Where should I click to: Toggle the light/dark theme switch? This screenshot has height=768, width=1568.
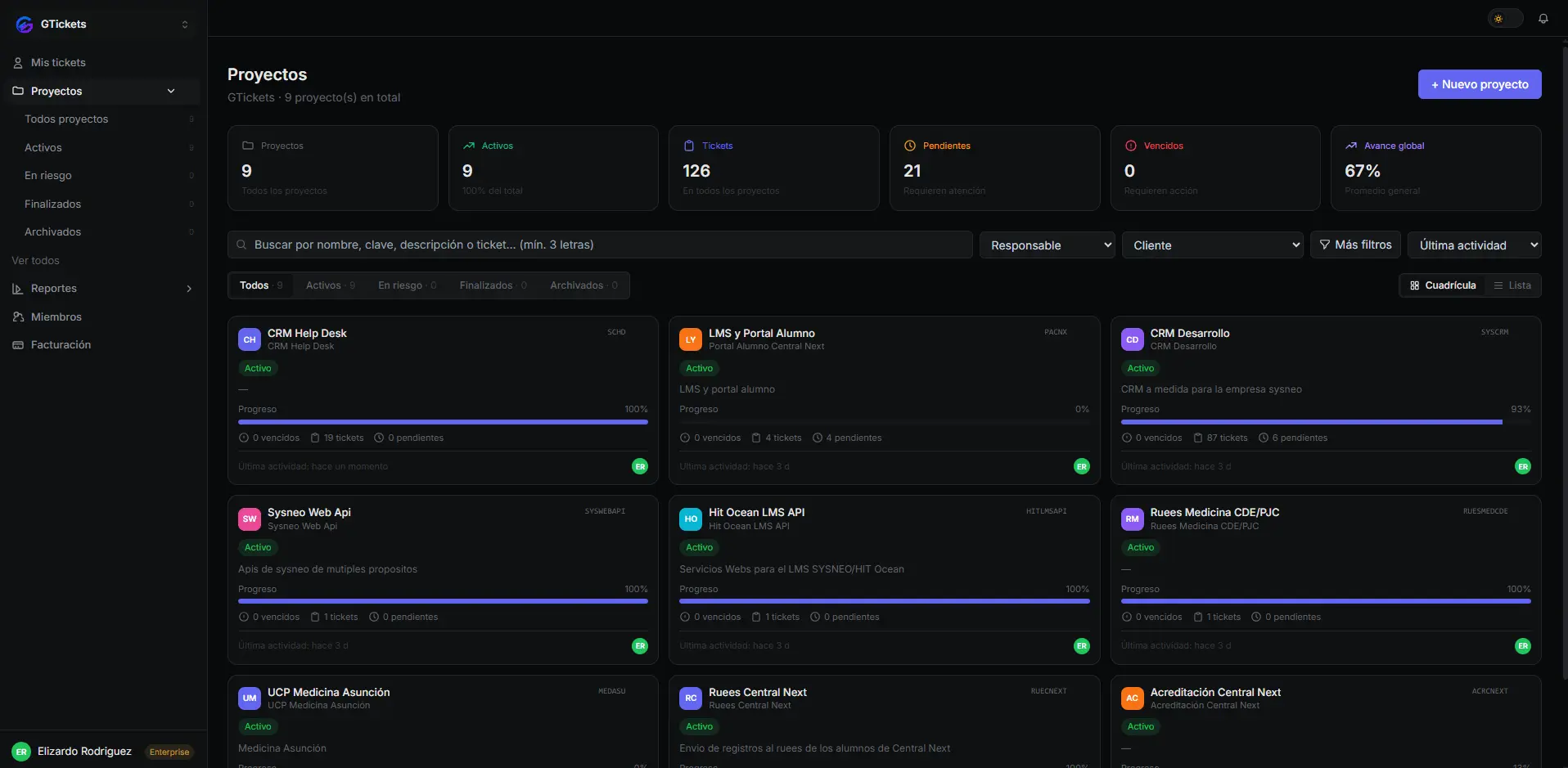tap(1505, 18)
